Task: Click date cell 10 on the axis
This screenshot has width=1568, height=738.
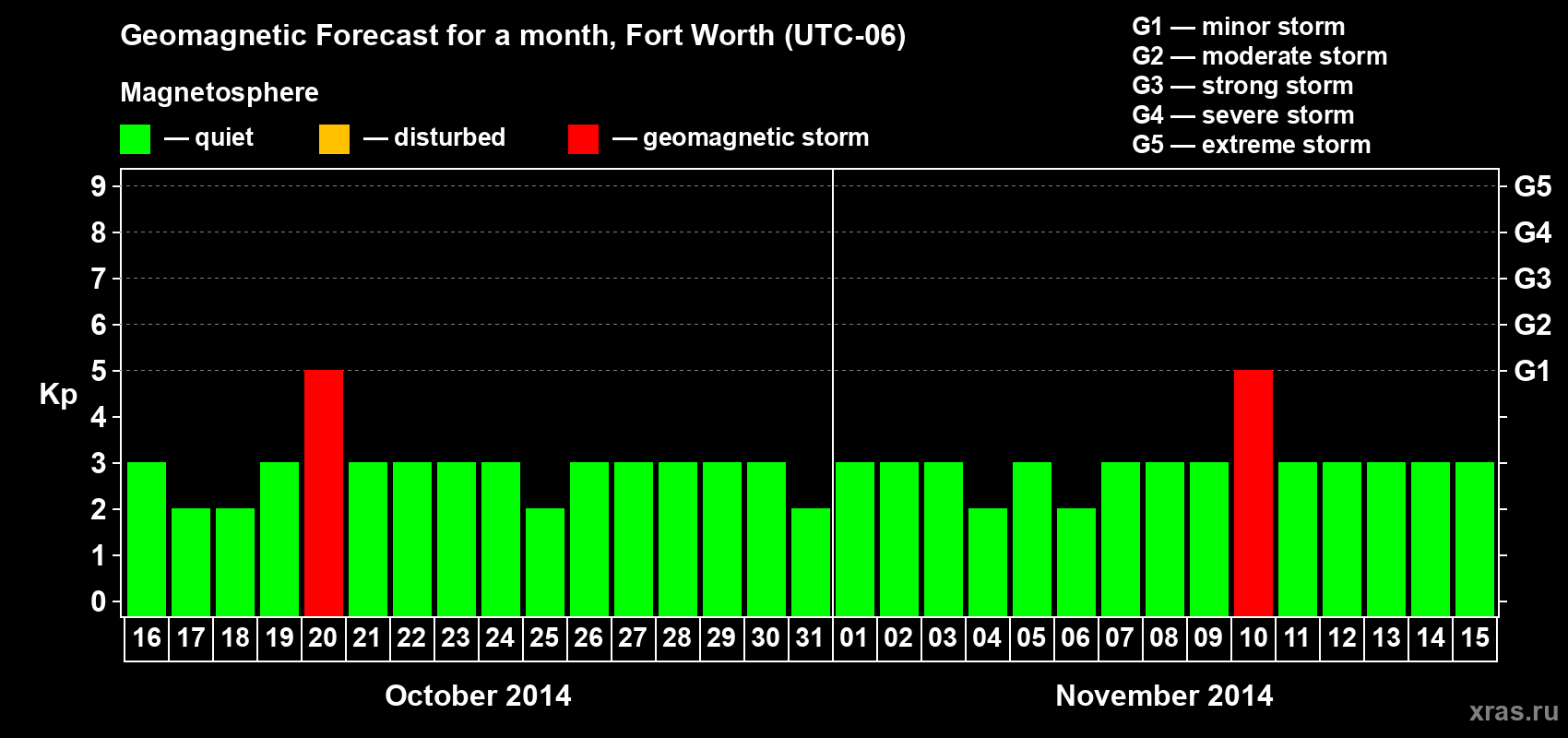Action: (1253, 638)
